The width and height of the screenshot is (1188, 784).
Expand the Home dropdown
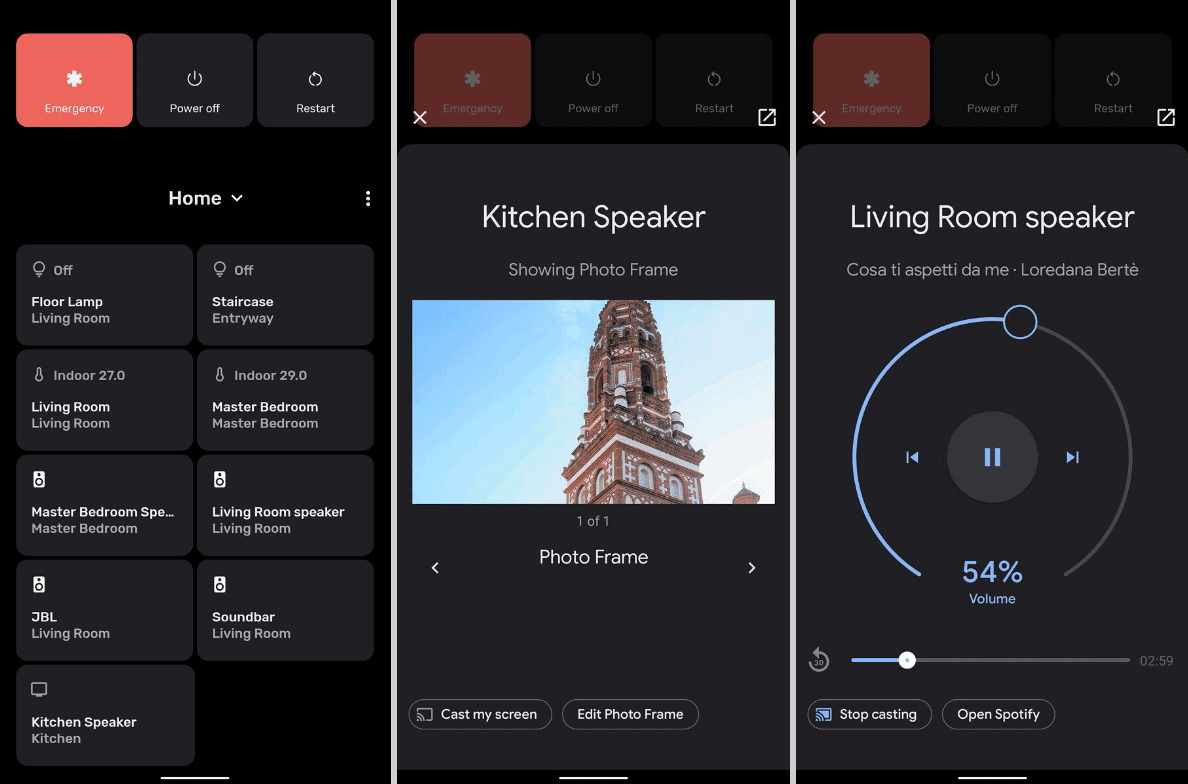[x=206, y=198]
